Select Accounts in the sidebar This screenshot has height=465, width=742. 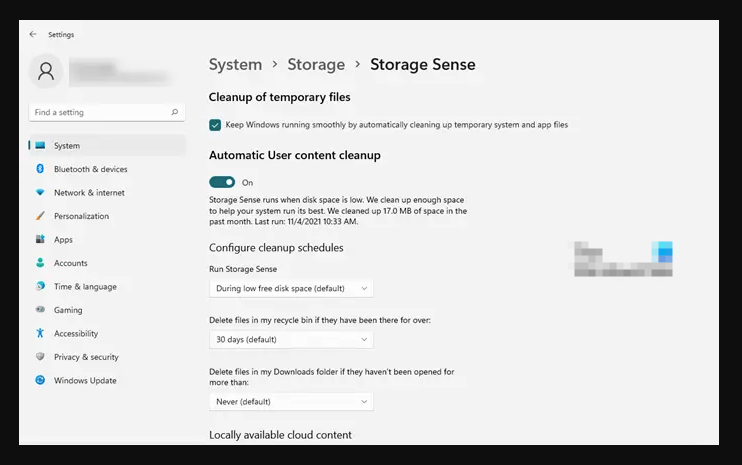click(x=107, y=263)
